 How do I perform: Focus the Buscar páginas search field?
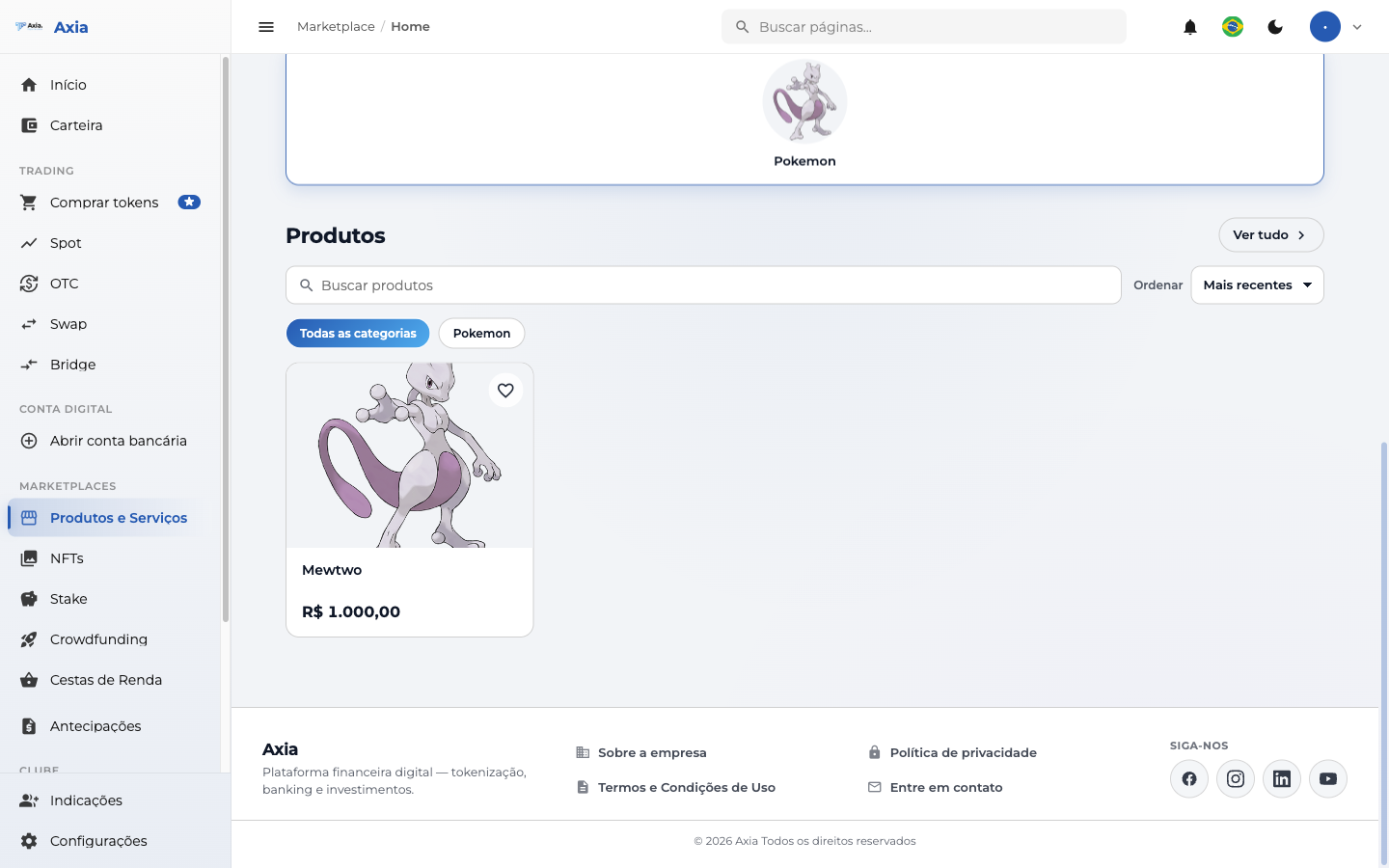coord(924,27)
